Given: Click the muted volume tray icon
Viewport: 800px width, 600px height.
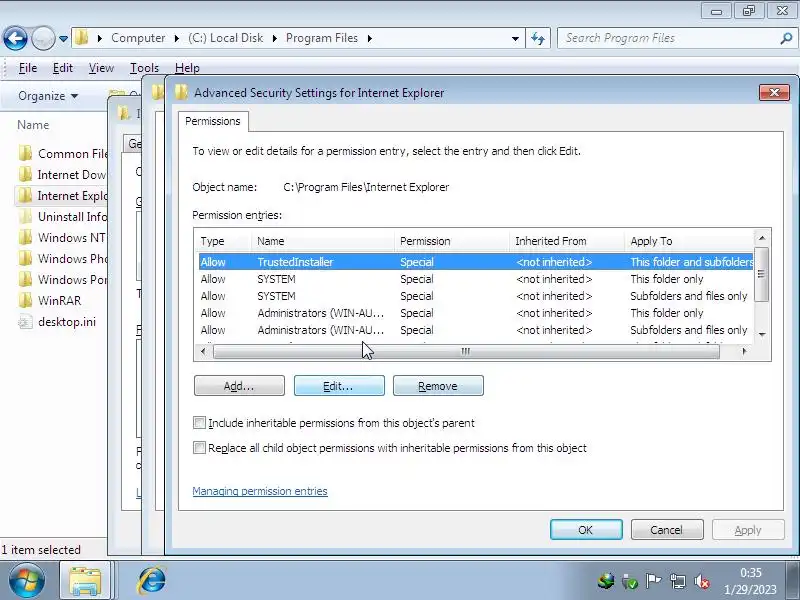Looking at the screenshot, I should 702,581.
